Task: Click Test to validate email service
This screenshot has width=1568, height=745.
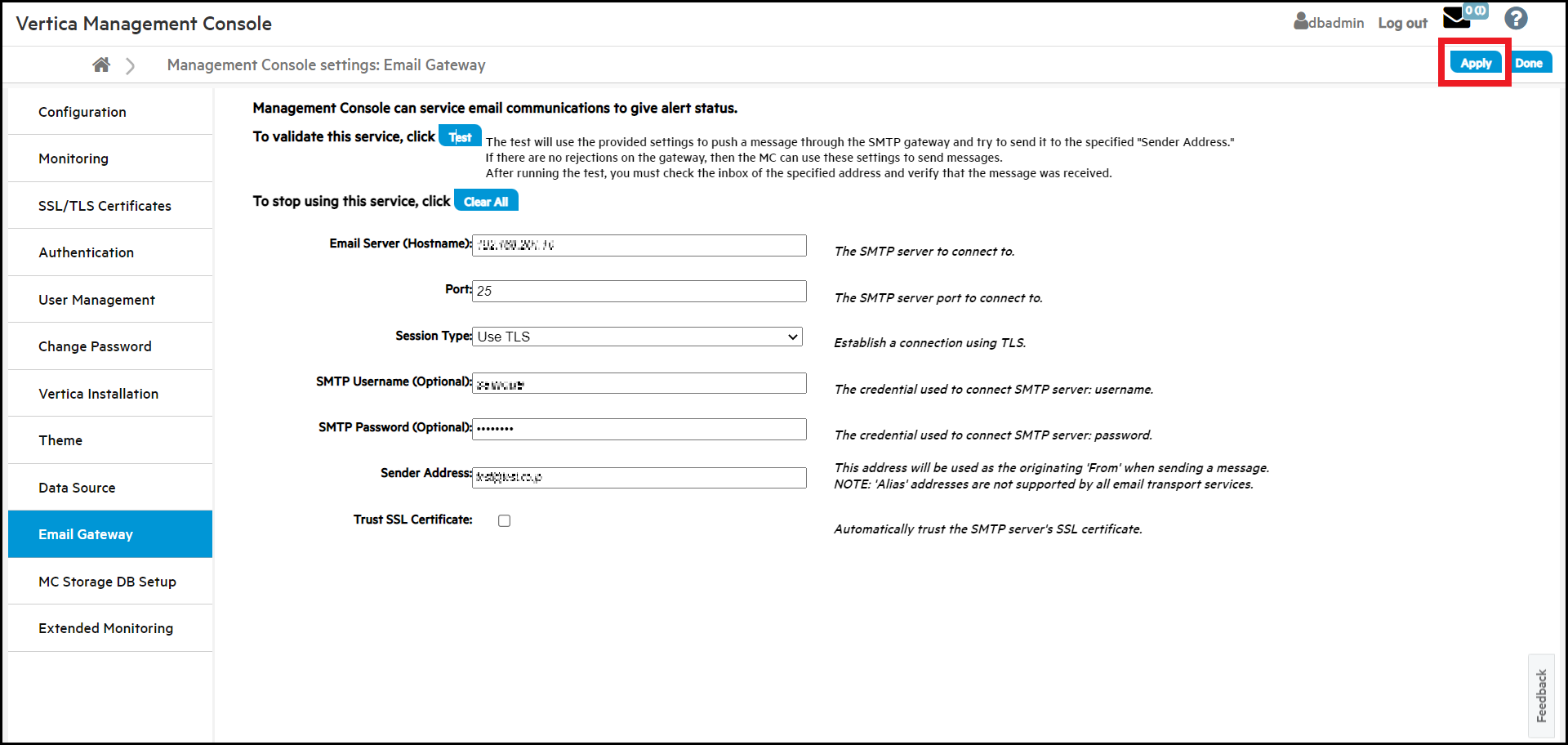Action: 460,136
